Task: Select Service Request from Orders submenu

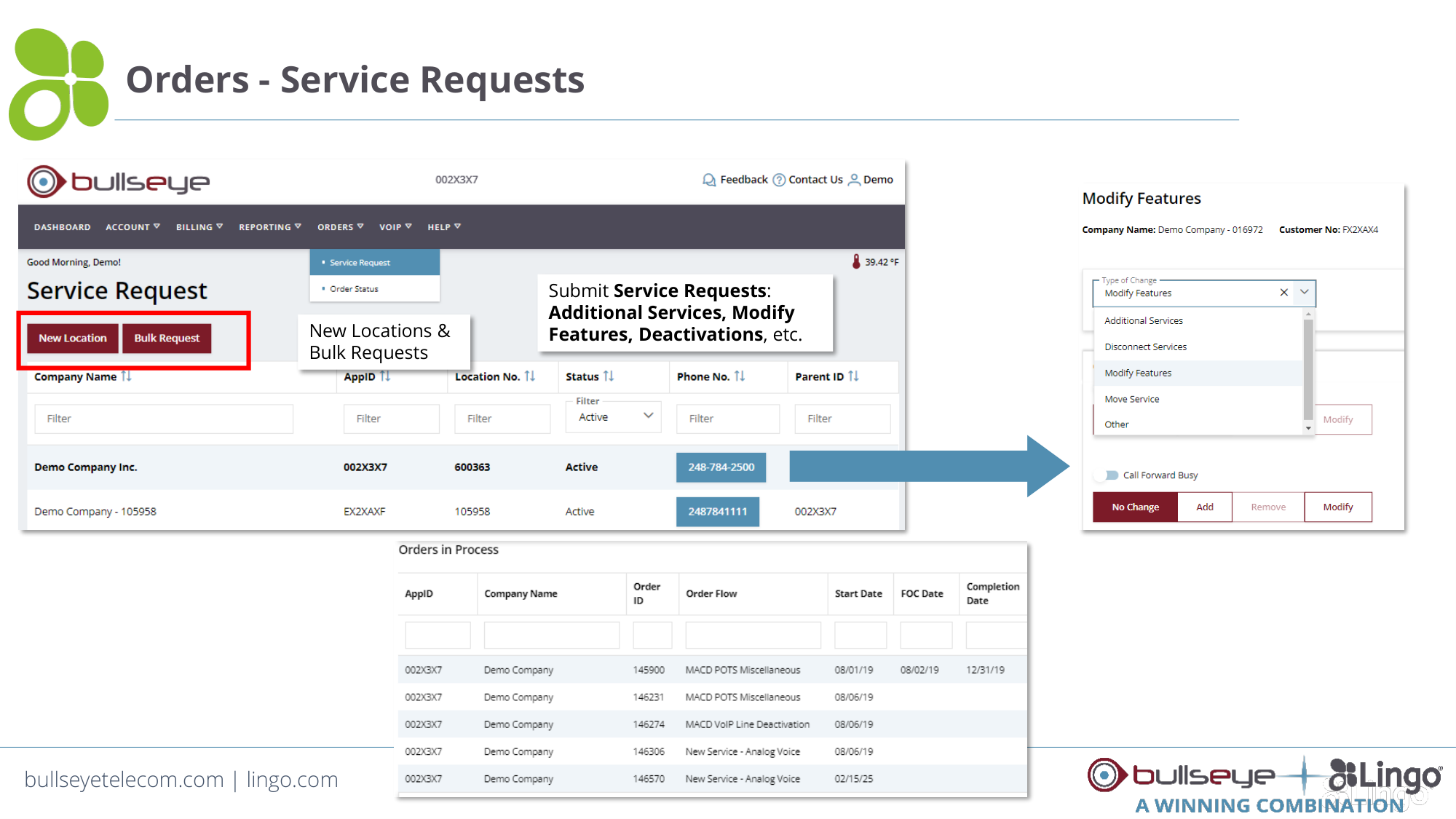Action: point(375,263)
